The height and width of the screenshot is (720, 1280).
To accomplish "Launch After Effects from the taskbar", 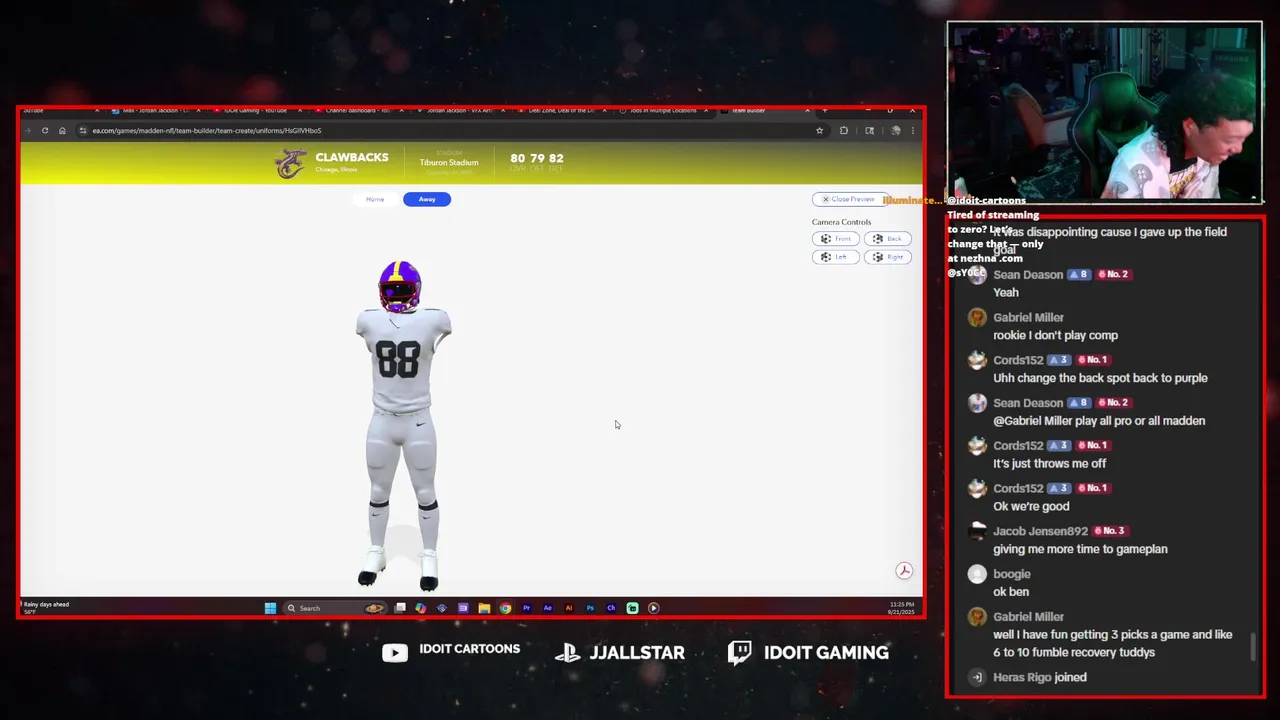I will coord(548,608).
